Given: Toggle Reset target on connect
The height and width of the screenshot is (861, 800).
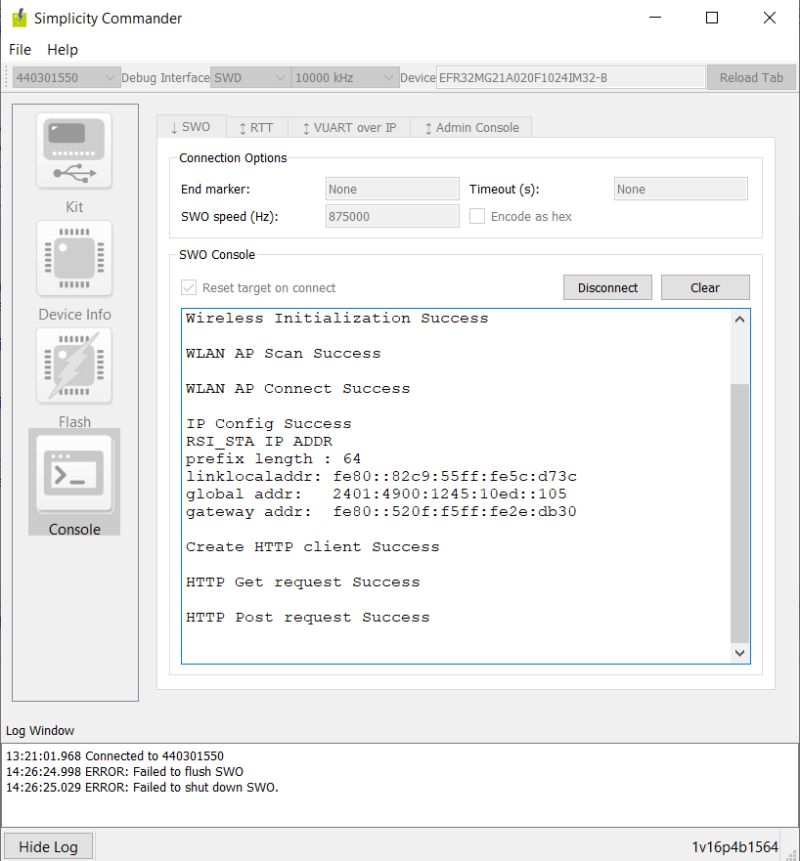Looking at the screenshot, I should pos(189,287).
